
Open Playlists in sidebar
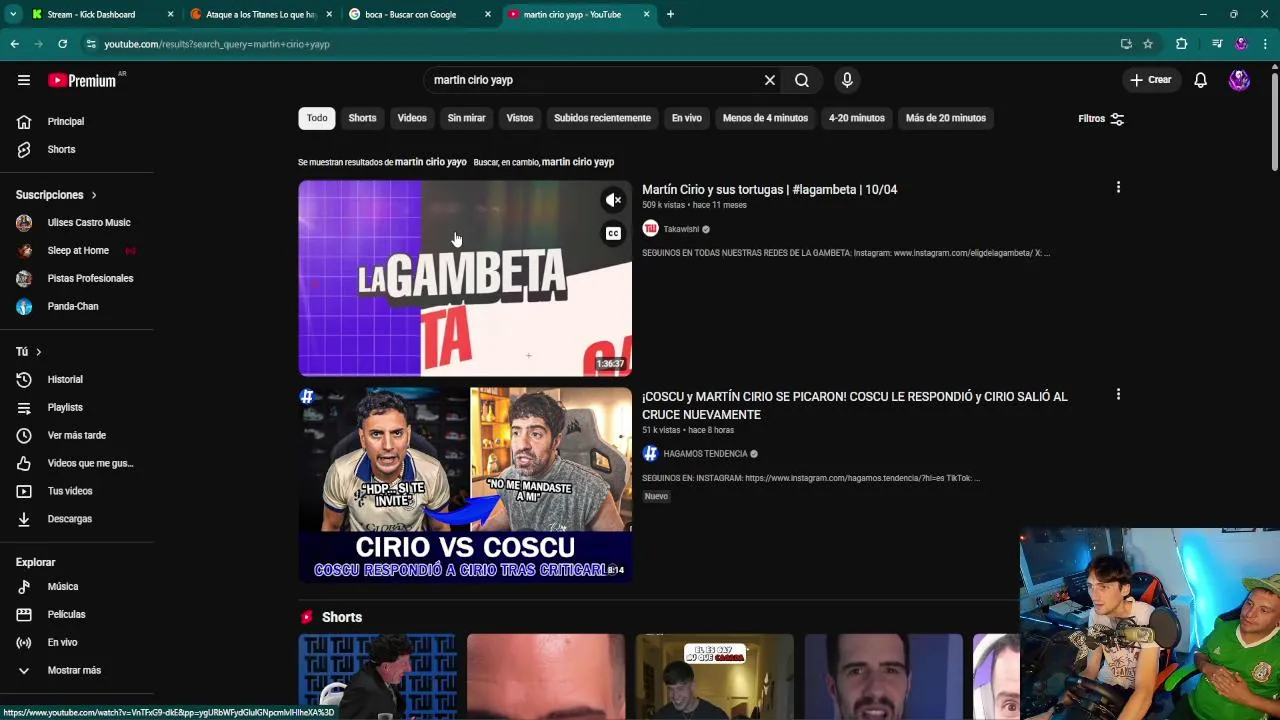click(77, 407)
